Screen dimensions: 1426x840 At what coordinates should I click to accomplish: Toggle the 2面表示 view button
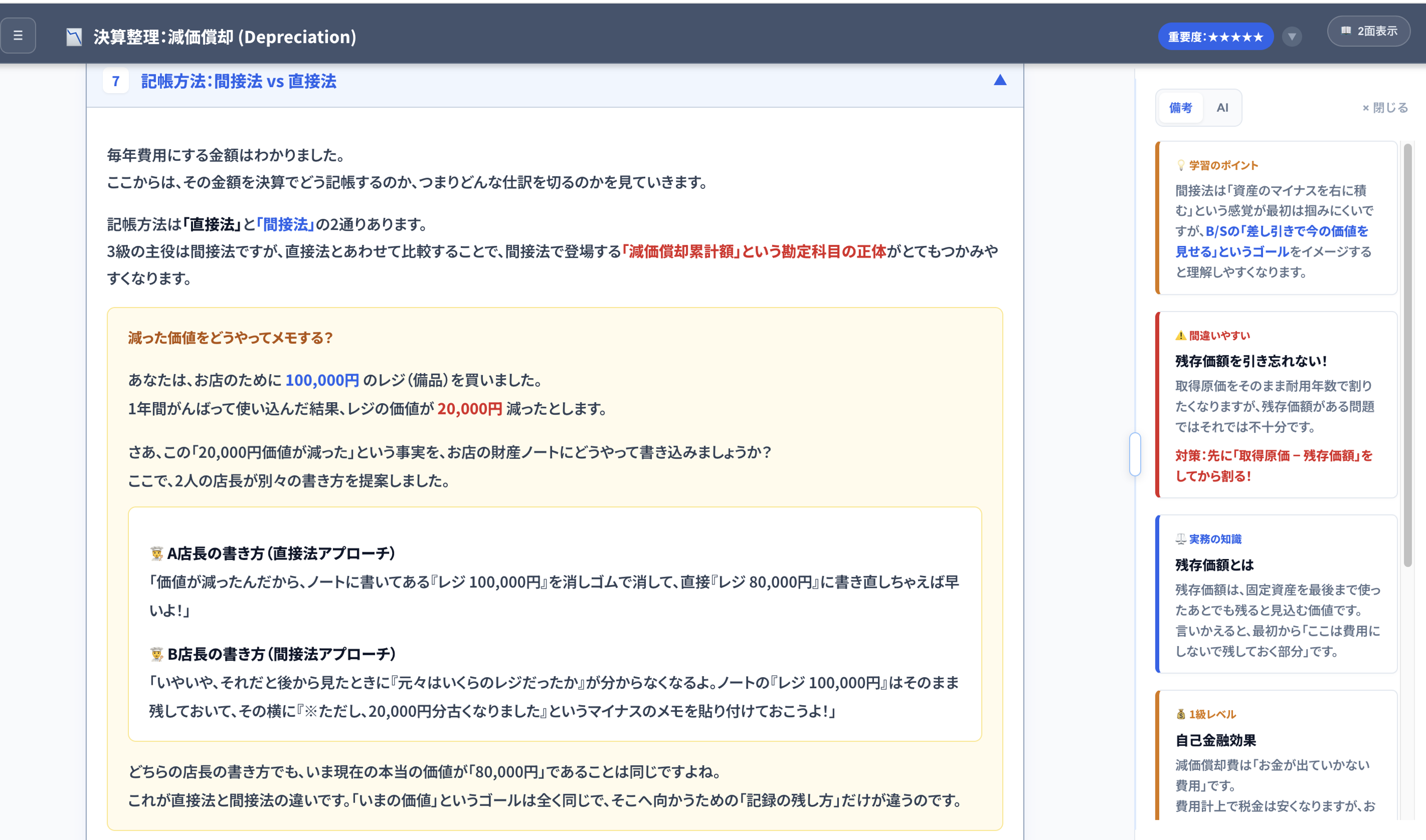(1368, 31)
